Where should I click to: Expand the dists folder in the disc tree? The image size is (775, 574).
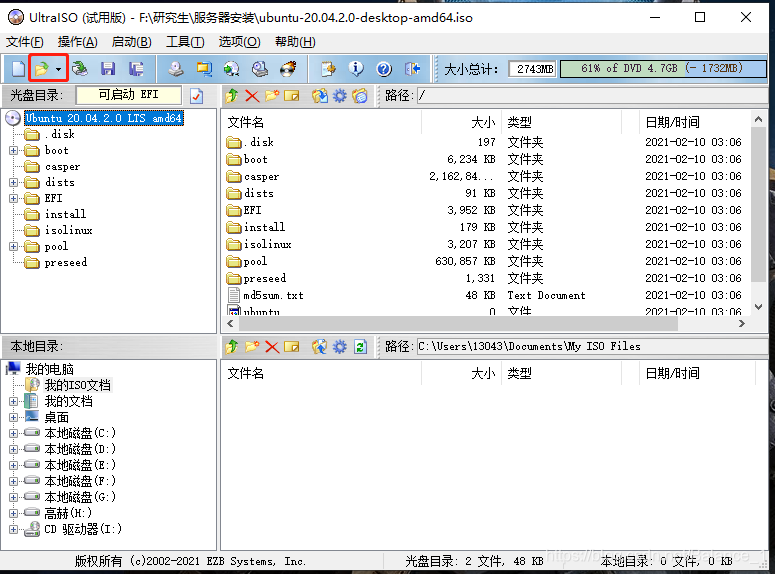pos(13,182)
